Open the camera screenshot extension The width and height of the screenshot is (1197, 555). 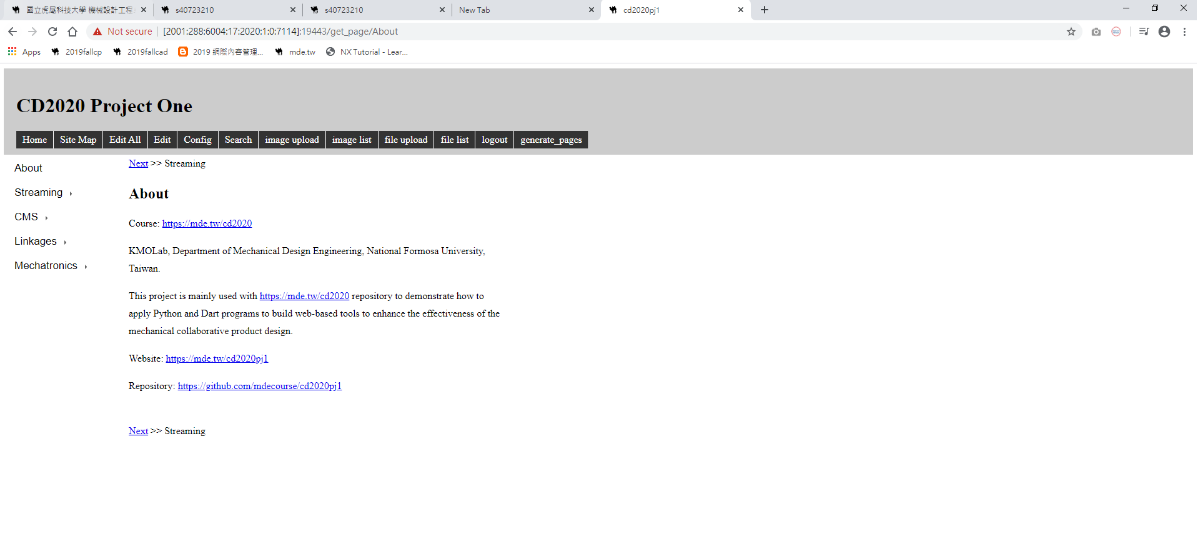point(1096,31)
